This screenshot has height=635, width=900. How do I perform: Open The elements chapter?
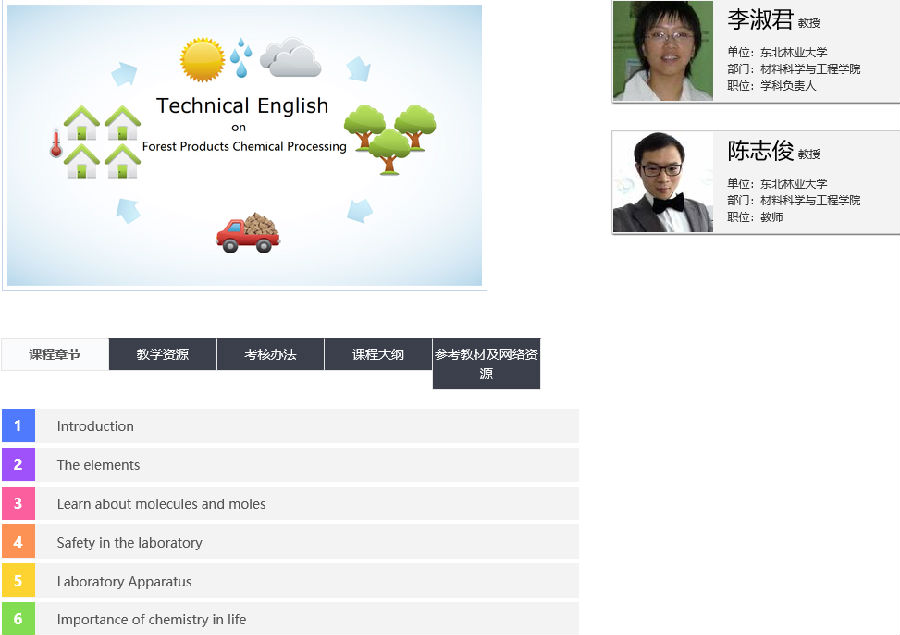(98, 465)
